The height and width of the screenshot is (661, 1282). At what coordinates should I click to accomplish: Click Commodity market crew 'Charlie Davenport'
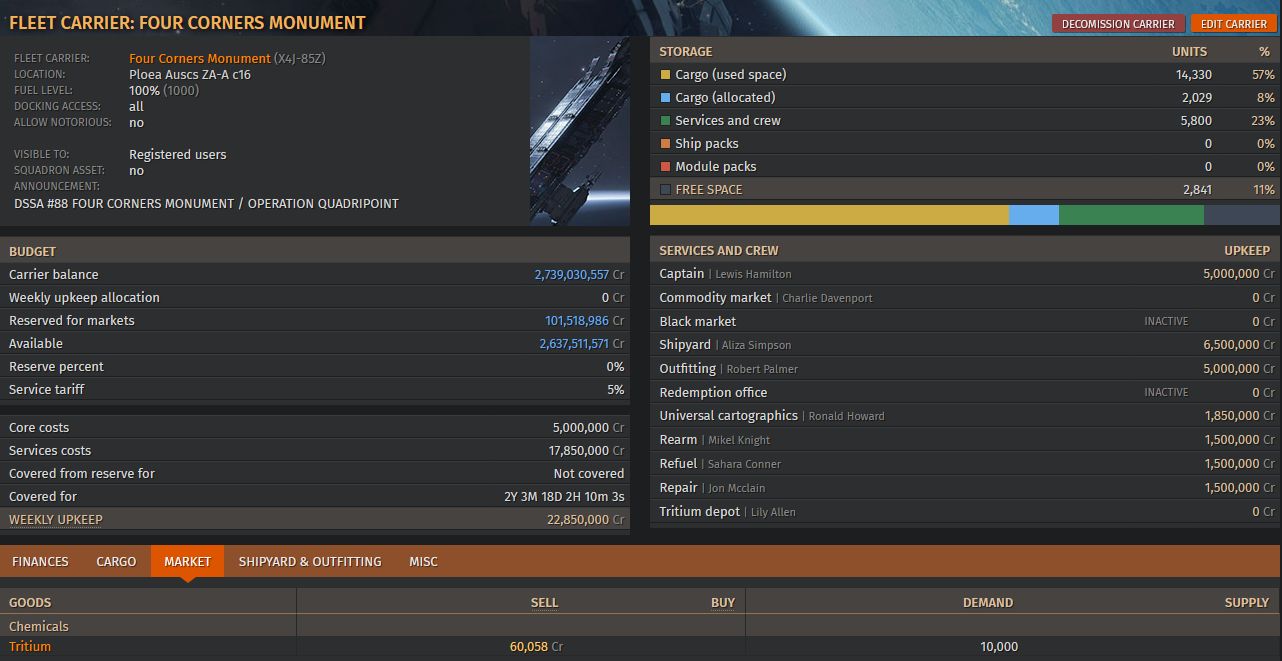coord(829,298)
